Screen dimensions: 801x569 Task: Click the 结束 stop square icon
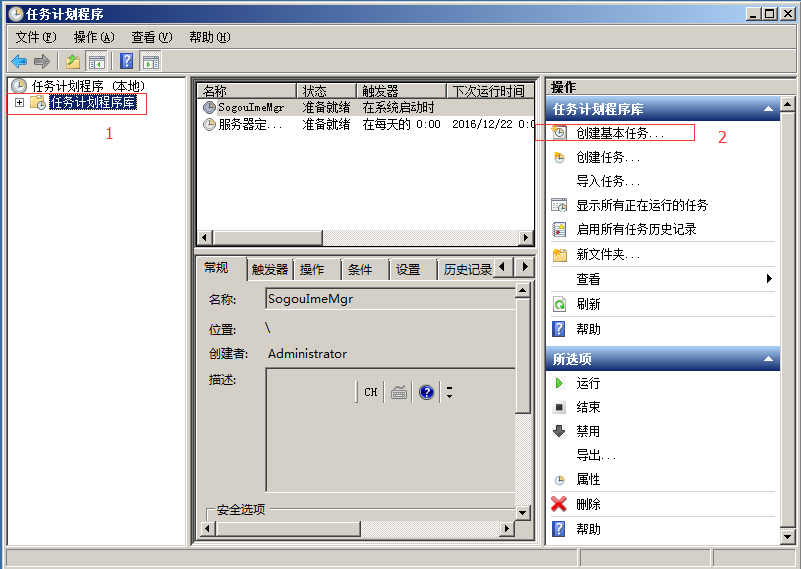click(x=560, y=407)
